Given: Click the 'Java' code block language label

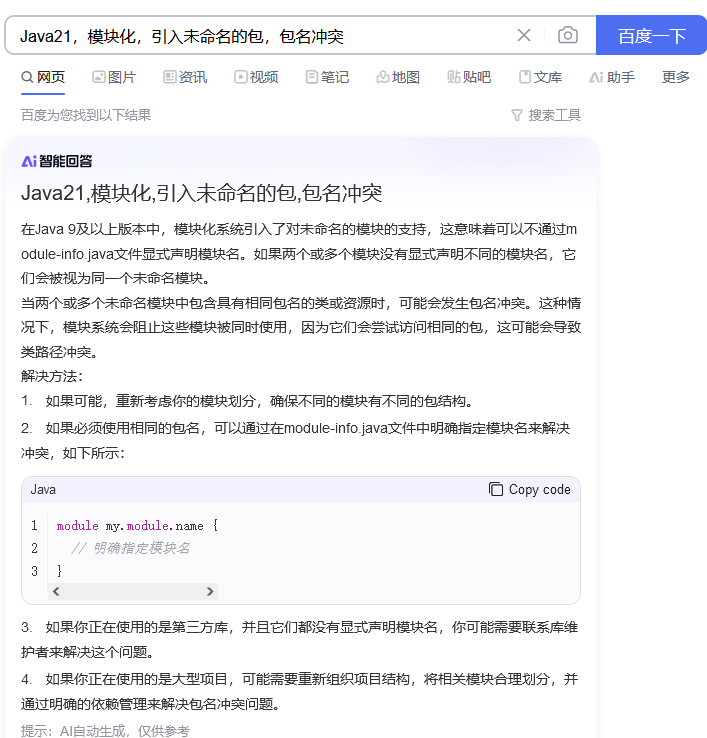Looking at the screenshot, I should point(43,489).
